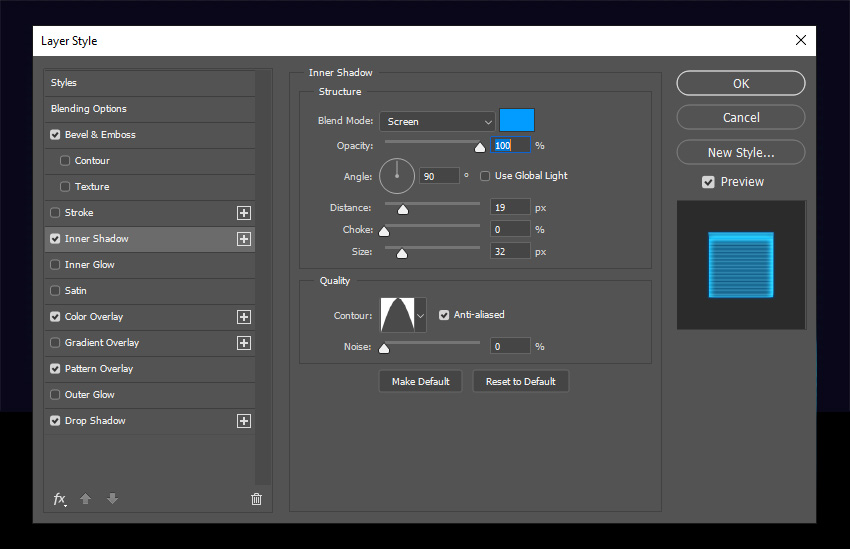
Task: Duplicate Drop Shadow using its plus icon
Action: pos(244,421)
